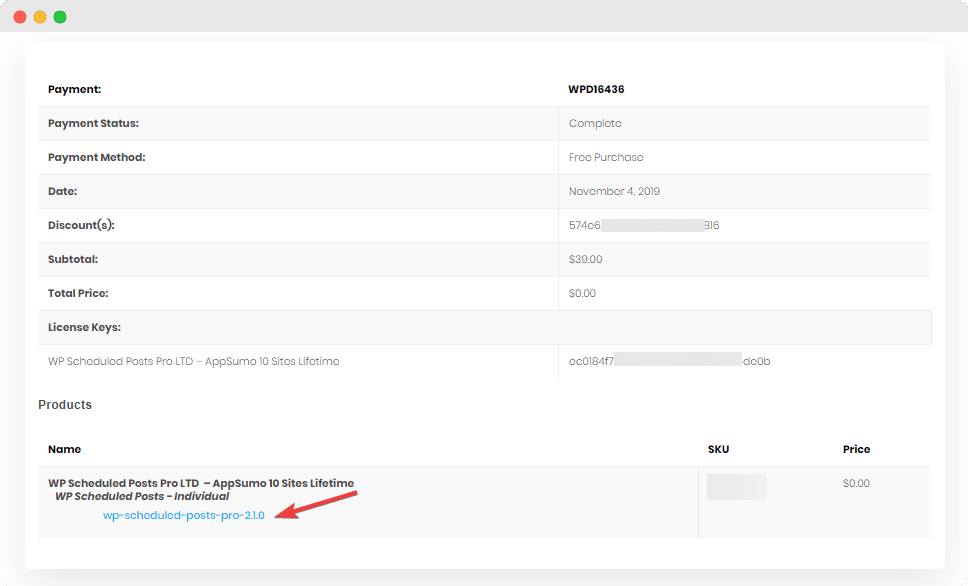This screenshot has width=968, height=586.
Task: Click the 'Discount(s):' label
Action: (x=81, y=225)
